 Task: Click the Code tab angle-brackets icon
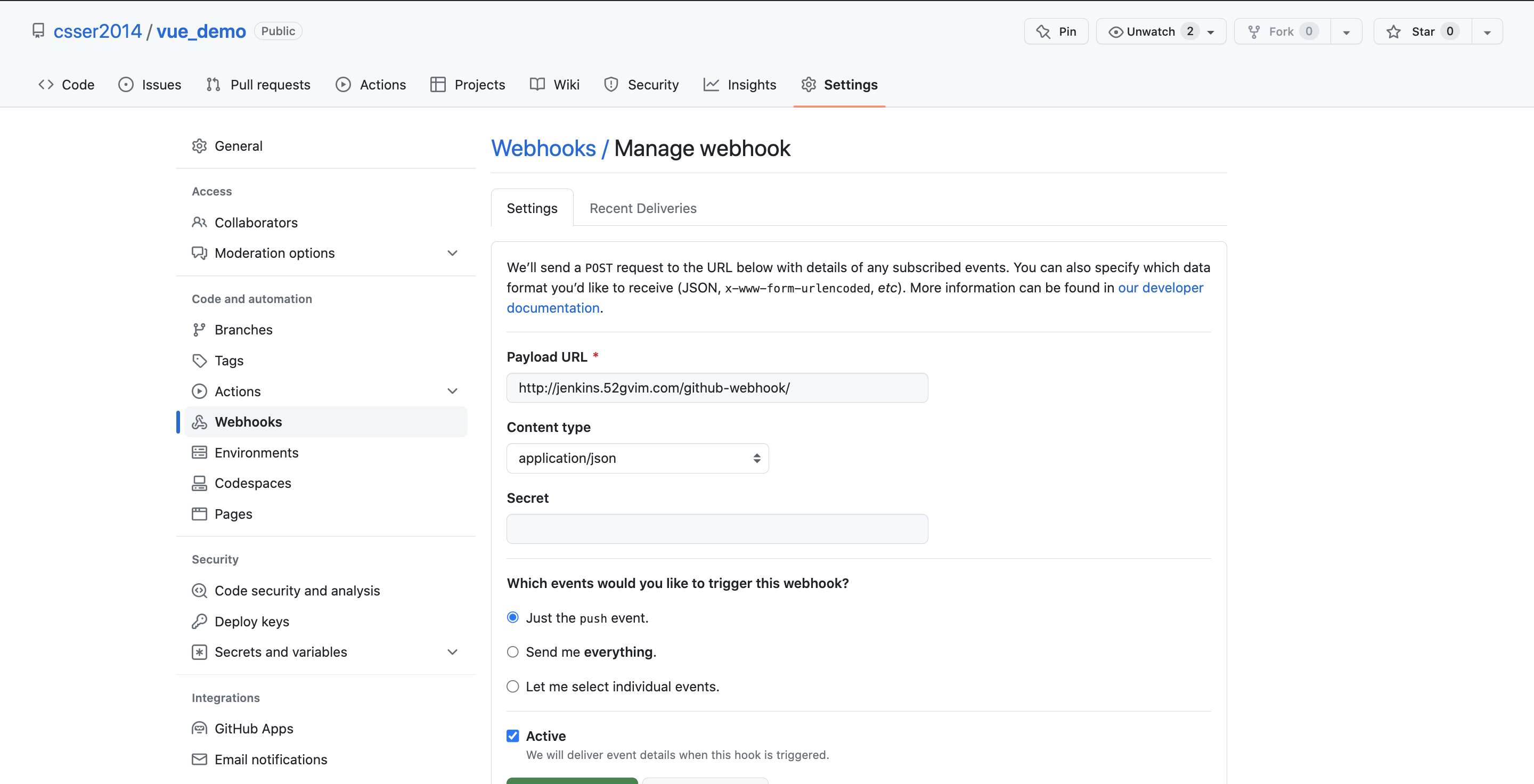click(x=46, y=85)
